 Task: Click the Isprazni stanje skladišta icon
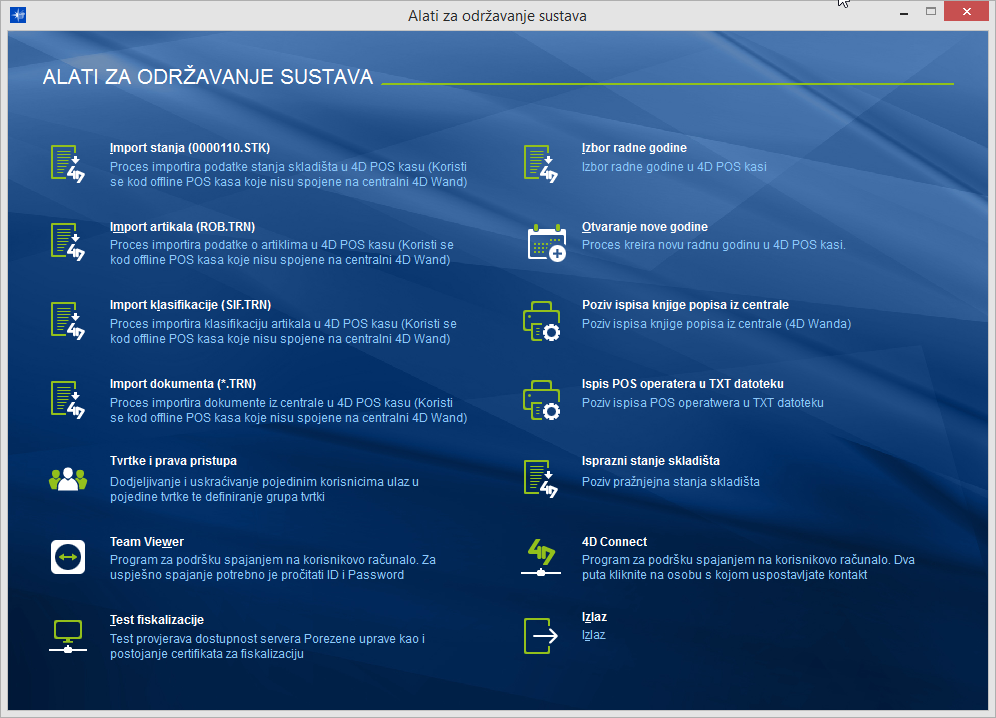pyautogui.click(x=541, y=479)
